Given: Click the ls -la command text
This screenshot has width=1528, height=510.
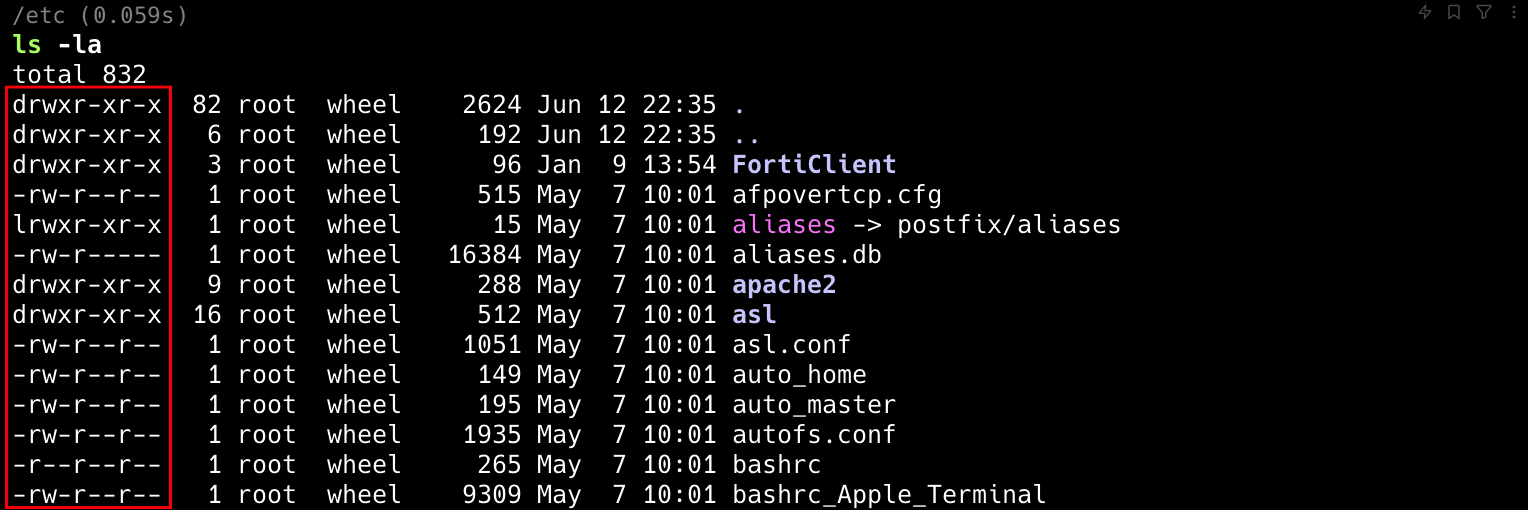Looking at the screenshot, I should click(x=57, y=44).
